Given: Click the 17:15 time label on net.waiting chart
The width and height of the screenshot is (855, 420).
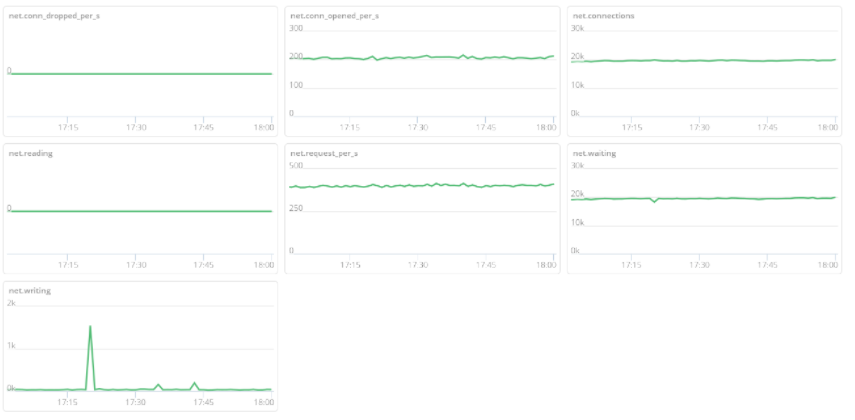Looking at the screenshot, I should tap(631, 265).
